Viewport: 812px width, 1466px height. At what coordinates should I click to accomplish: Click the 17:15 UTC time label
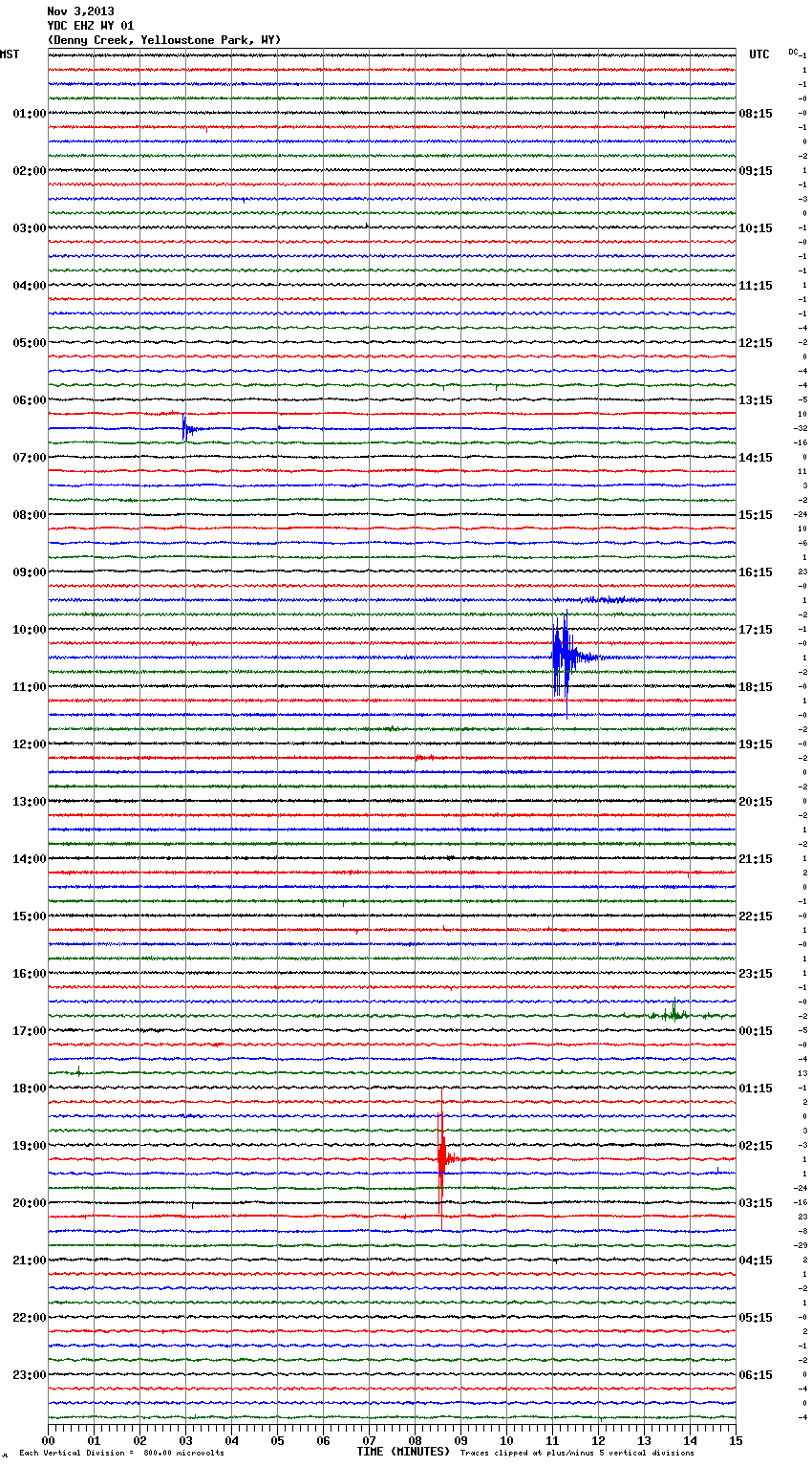point(756,630)
